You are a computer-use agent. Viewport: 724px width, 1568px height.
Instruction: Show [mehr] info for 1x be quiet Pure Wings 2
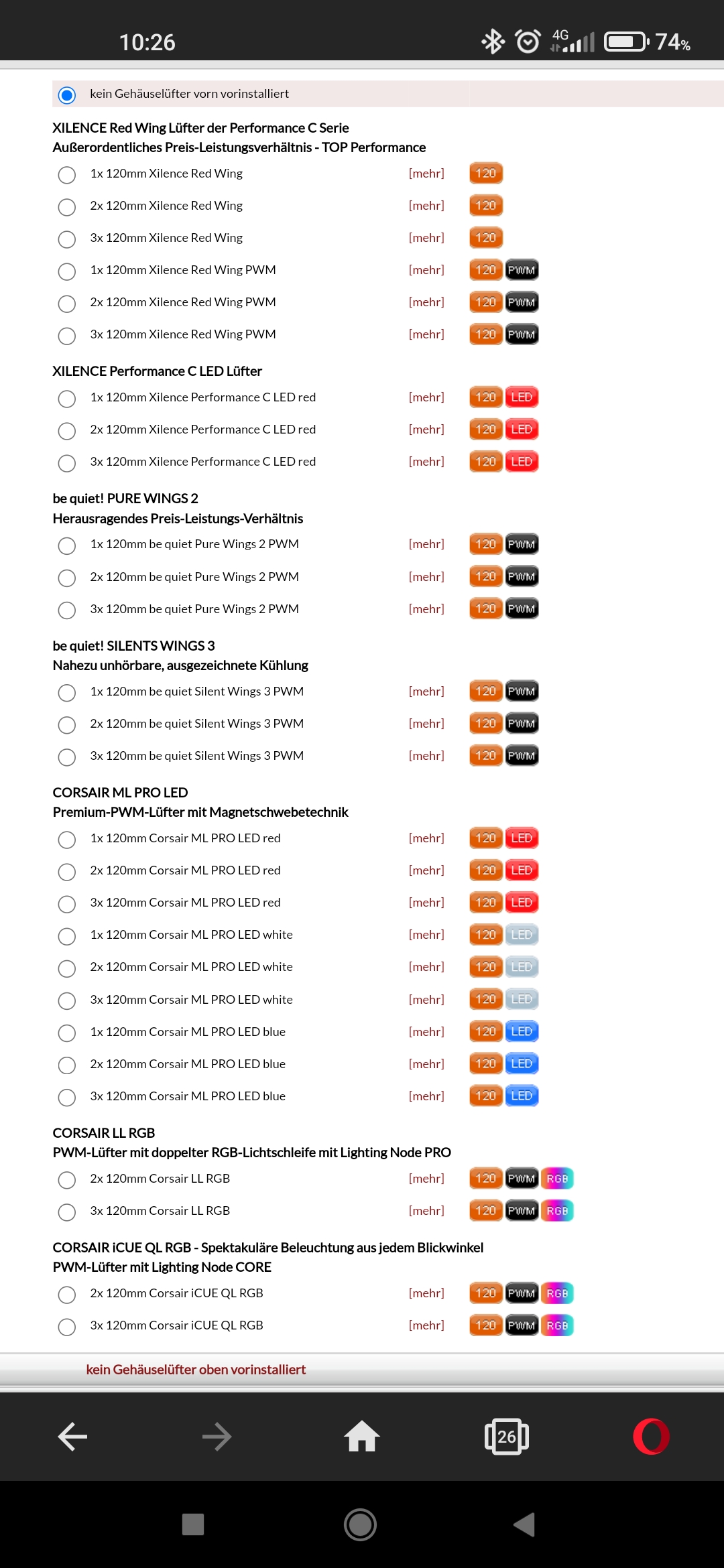426,544
